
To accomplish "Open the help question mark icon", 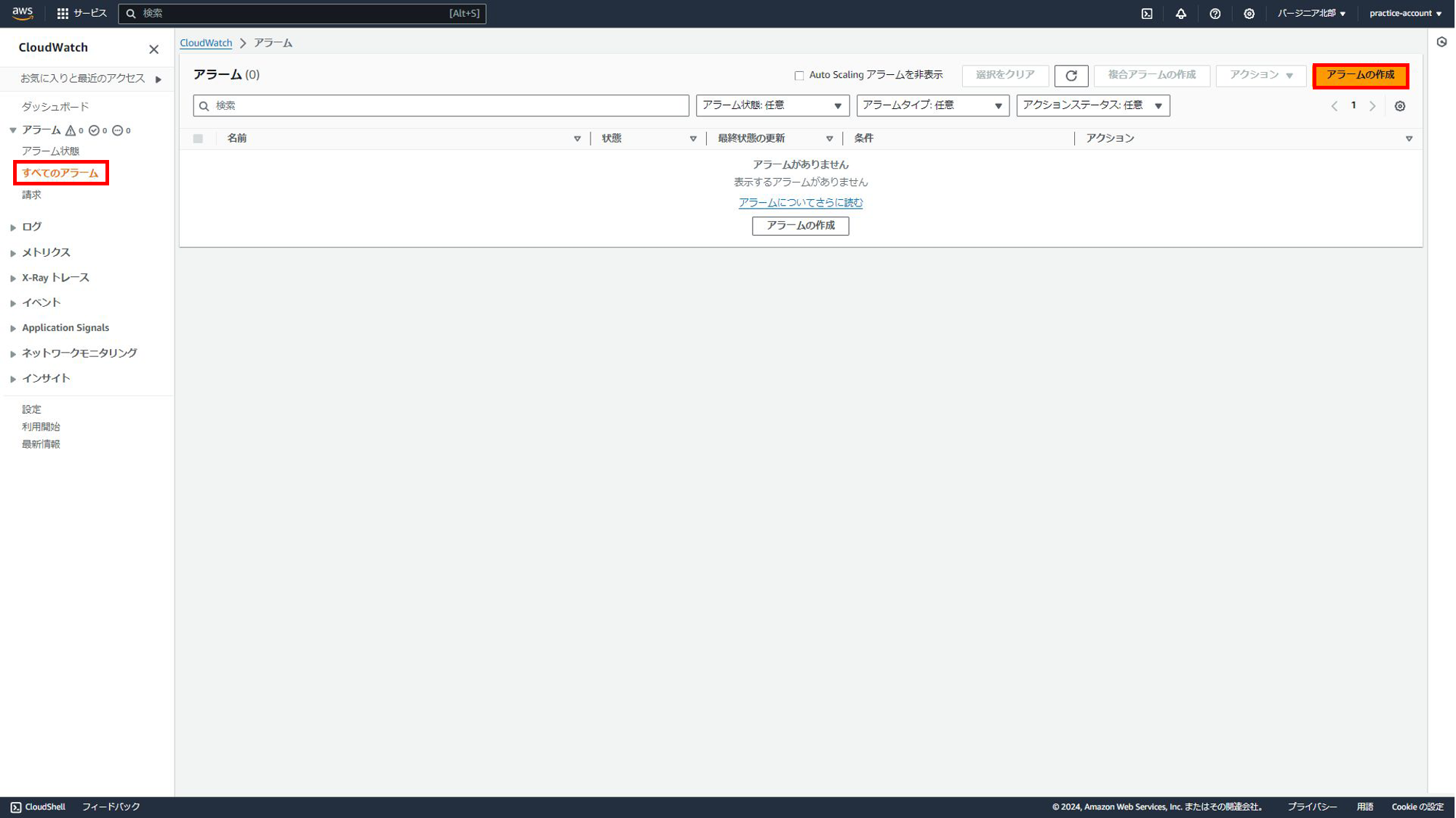I will (1215, 14).
